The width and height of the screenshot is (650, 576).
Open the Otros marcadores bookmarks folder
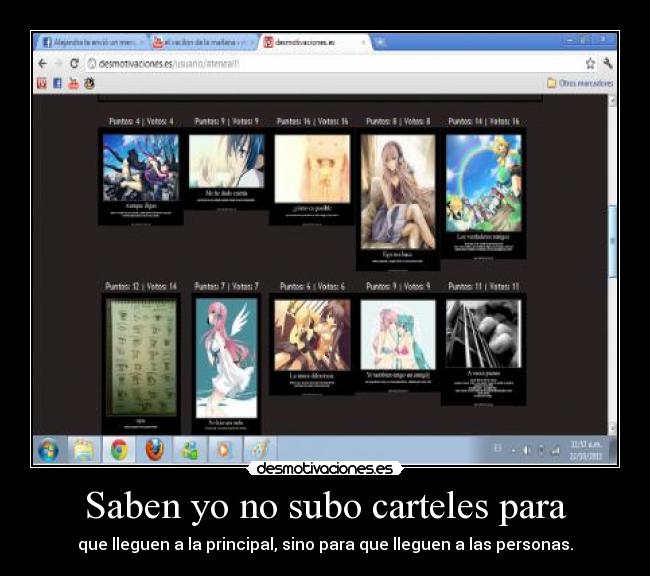pyautogui.click(x=580, y=83)
